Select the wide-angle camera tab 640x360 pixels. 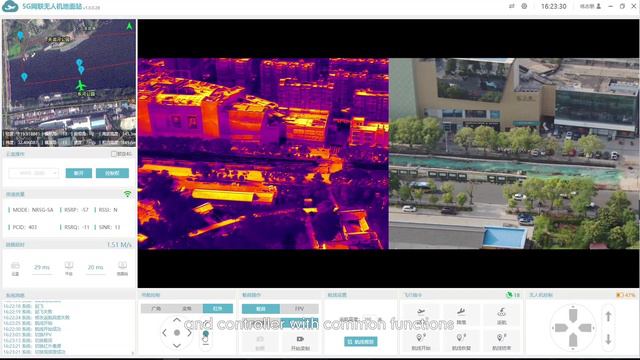pos(156,309)
